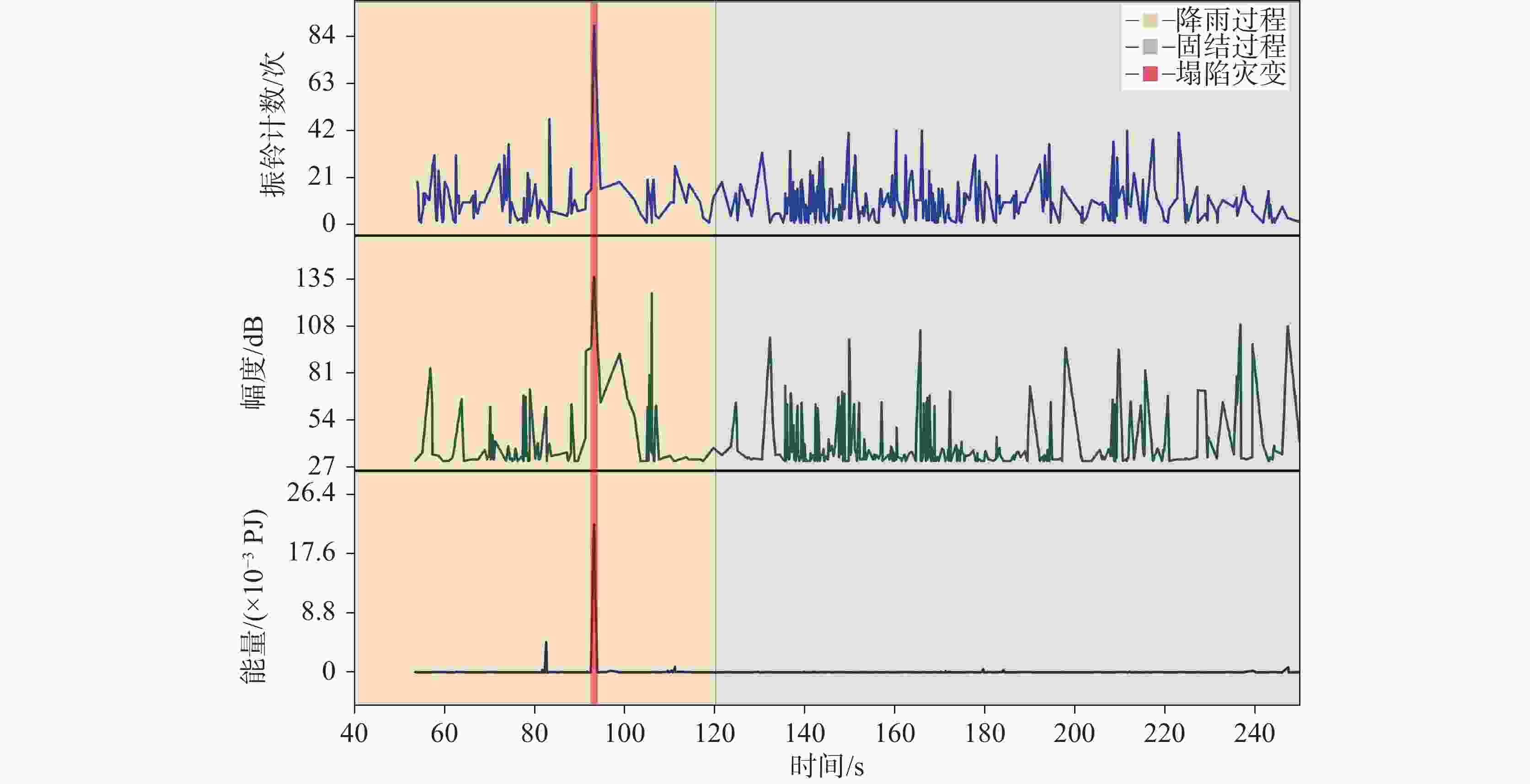This screenshot has width=1530, height=784.
Task: Click the x-axis tick label 100
Action: pos(625,734)
